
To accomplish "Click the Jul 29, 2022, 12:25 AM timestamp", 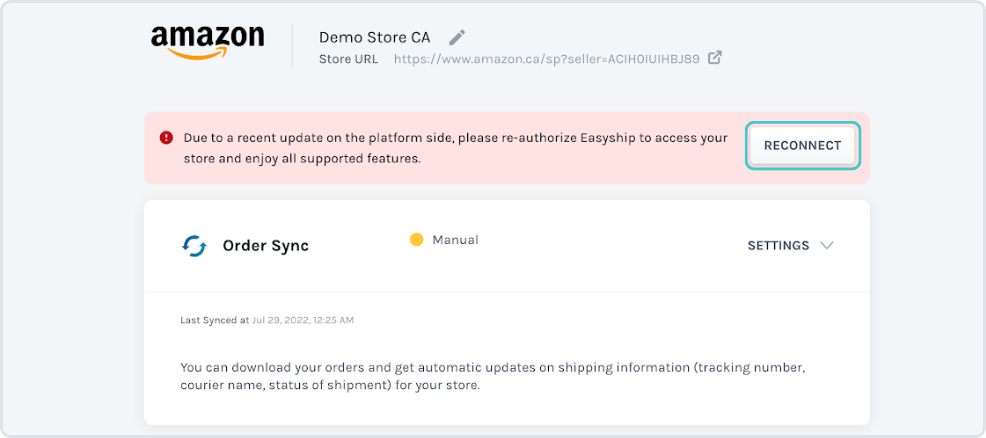I will [x=302, y=320].
